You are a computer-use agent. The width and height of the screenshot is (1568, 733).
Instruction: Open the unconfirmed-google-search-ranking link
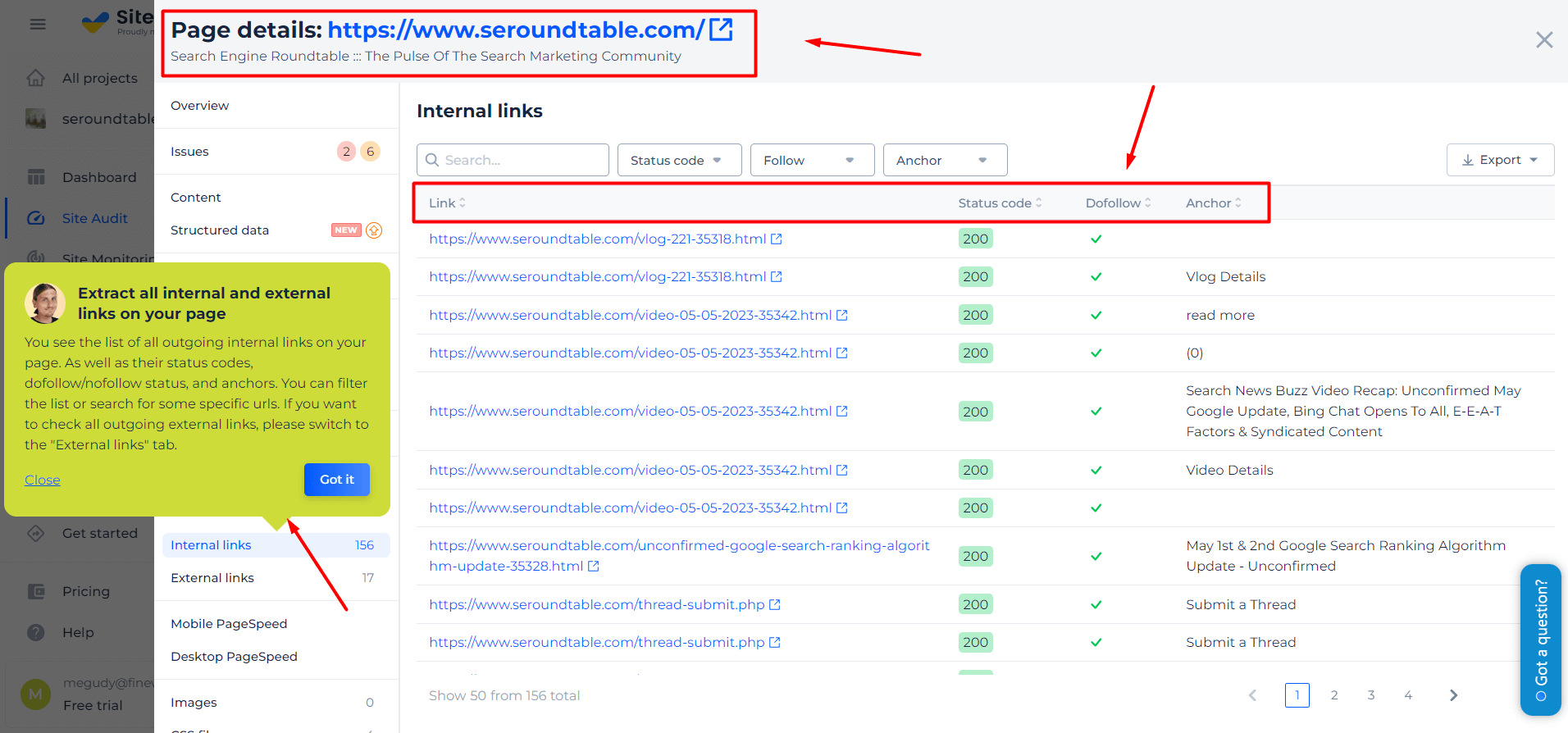pos(679,556)
